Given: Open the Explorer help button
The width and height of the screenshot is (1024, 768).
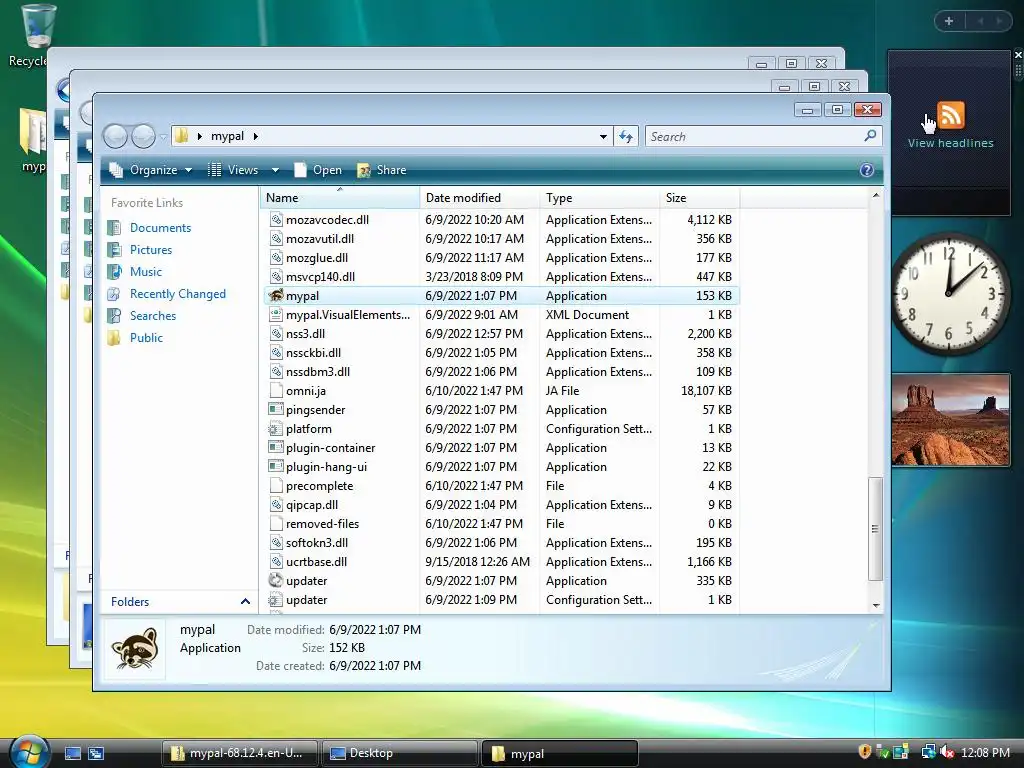Looking at the screenshot, I should [867, 170].
